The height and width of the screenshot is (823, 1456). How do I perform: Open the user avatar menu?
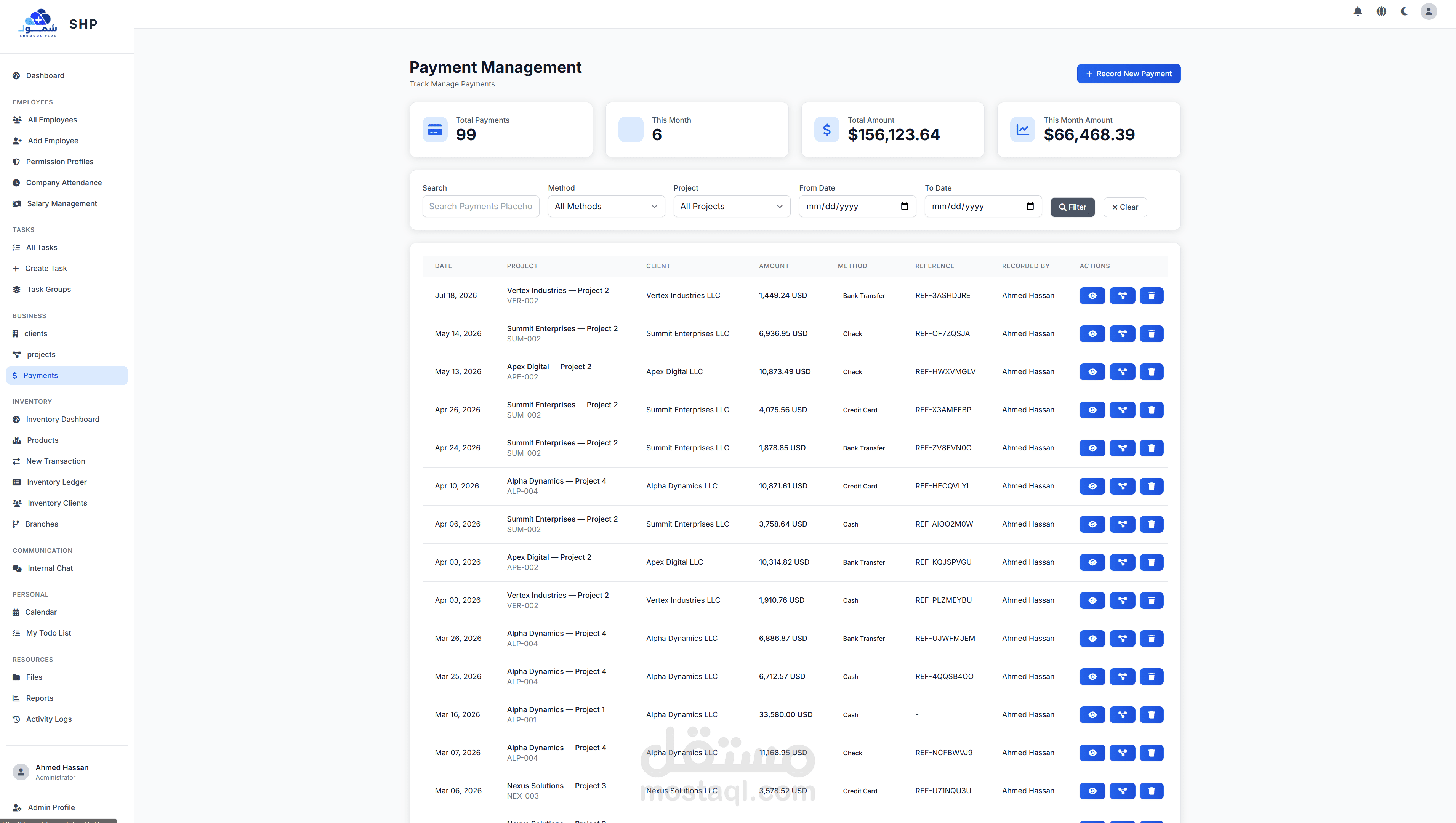pos(1428,11)
